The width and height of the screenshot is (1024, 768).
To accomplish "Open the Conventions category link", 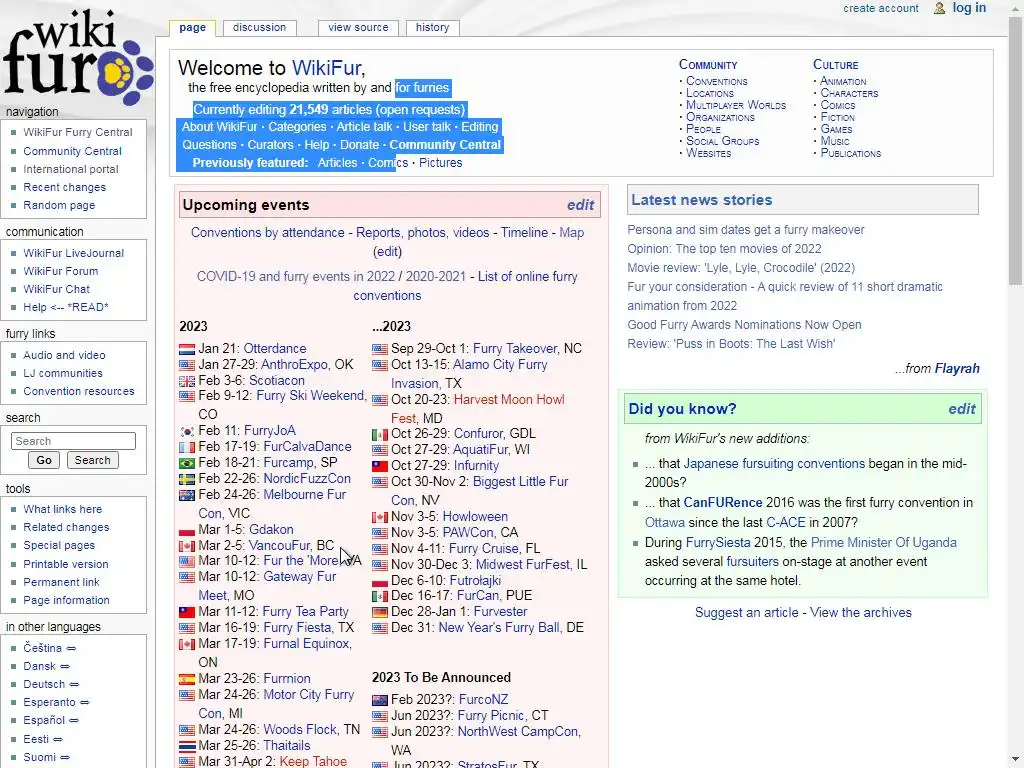I will [716, 81].
